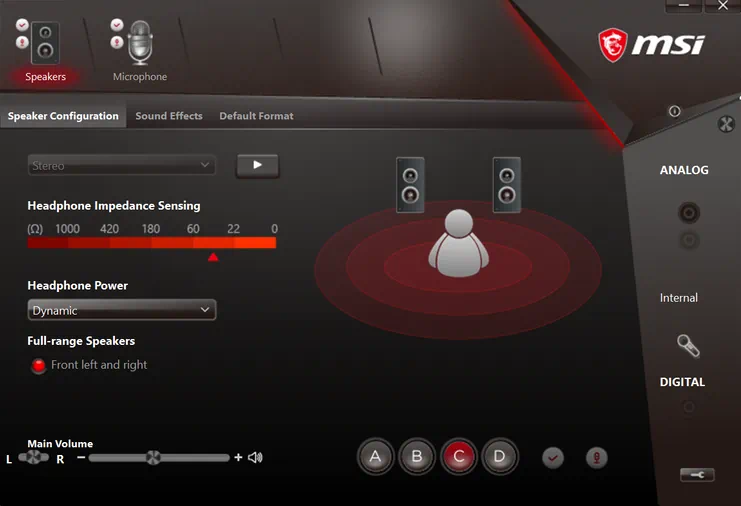The height and width of the screenshot is (506, 741).
Task: Select sound profile C
Action: pos(458,456)
